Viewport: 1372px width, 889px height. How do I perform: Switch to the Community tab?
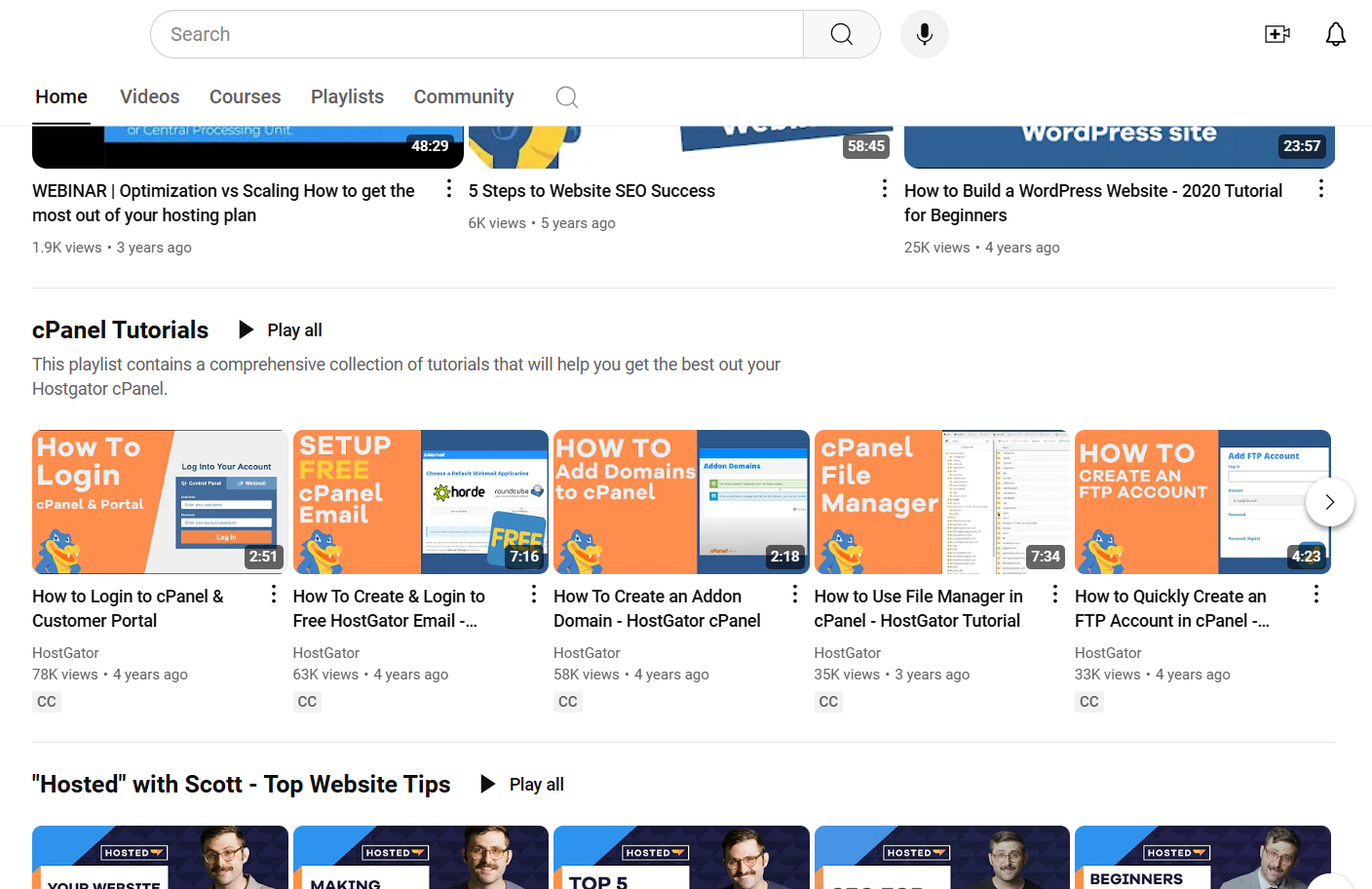(464, 97)
